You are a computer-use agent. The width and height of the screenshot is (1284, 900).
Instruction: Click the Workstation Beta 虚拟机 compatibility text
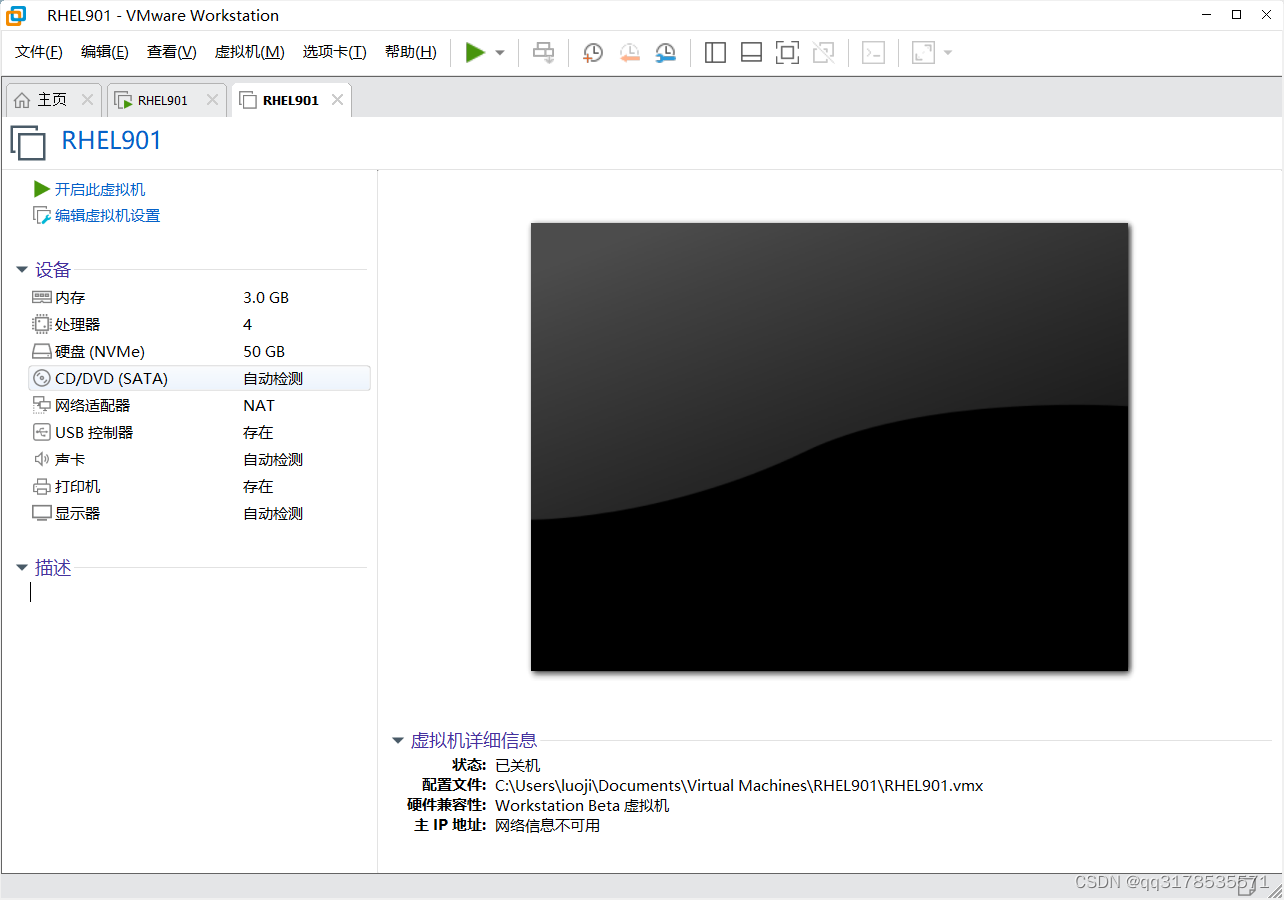click(582, 805)
